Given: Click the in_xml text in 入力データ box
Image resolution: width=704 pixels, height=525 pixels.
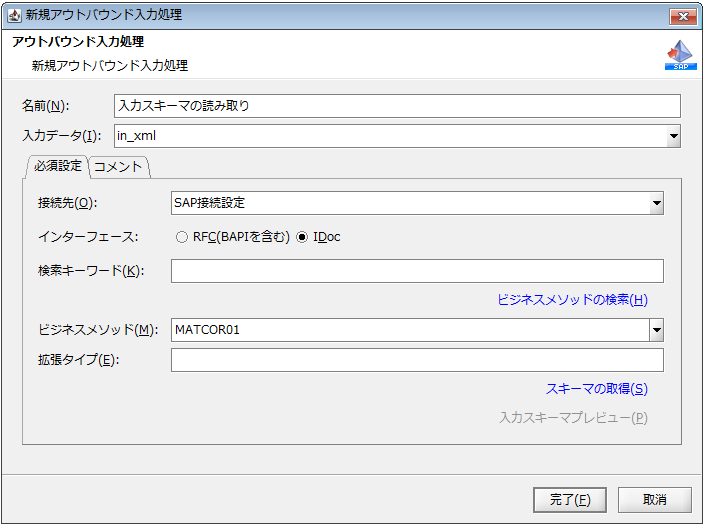Looking at the screenshot, I should [137, 136].
